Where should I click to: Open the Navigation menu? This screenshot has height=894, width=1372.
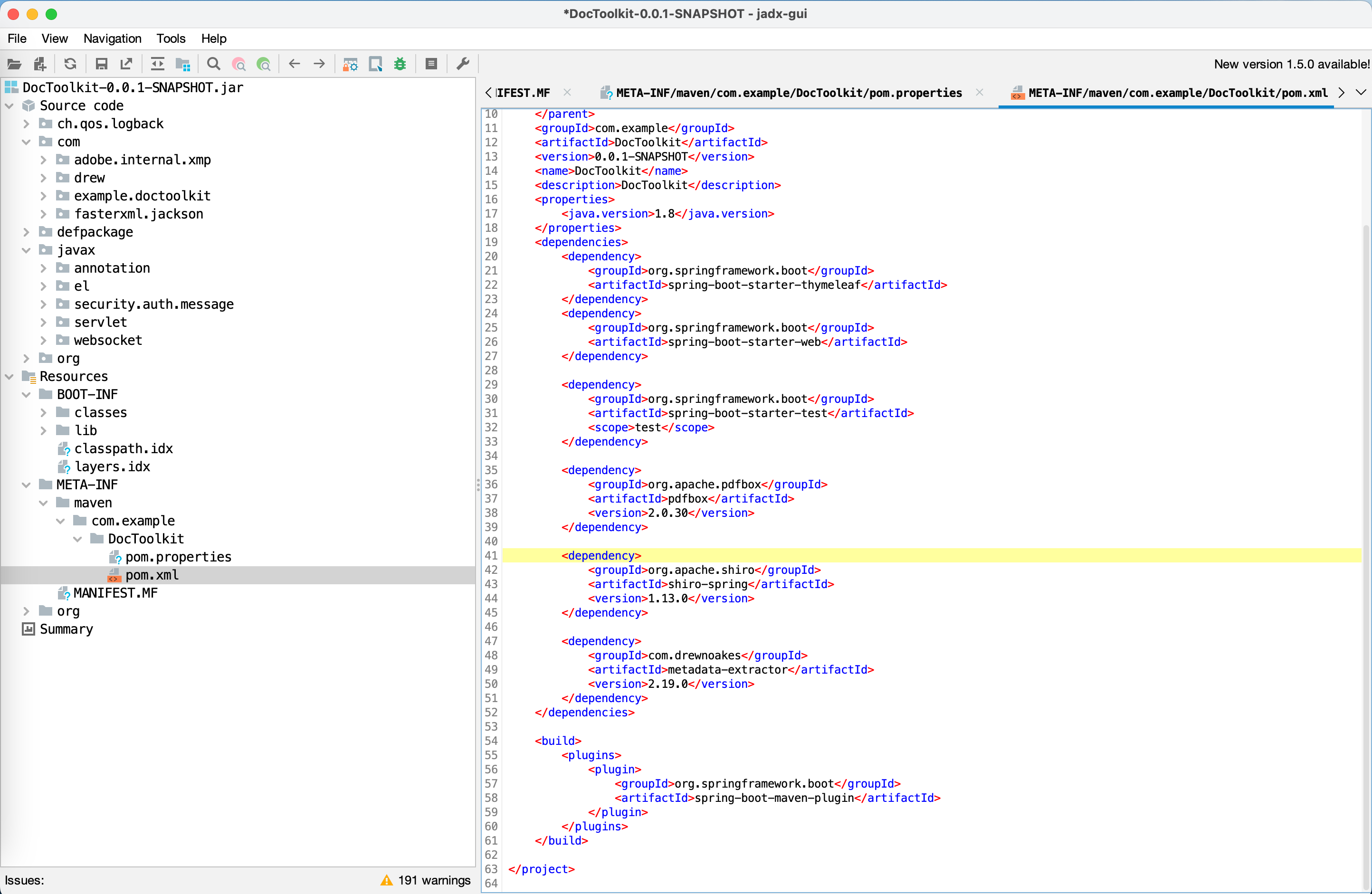pos(113,38)
